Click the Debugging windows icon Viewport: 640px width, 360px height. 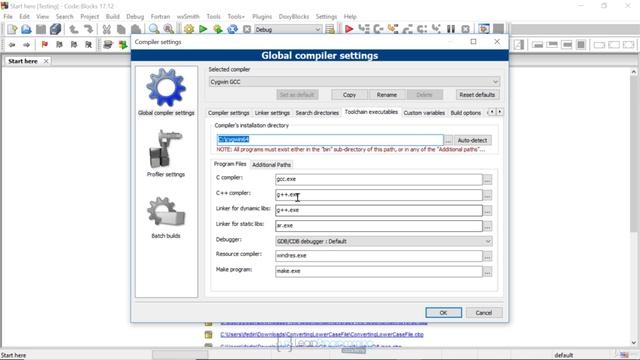[484, 29]
